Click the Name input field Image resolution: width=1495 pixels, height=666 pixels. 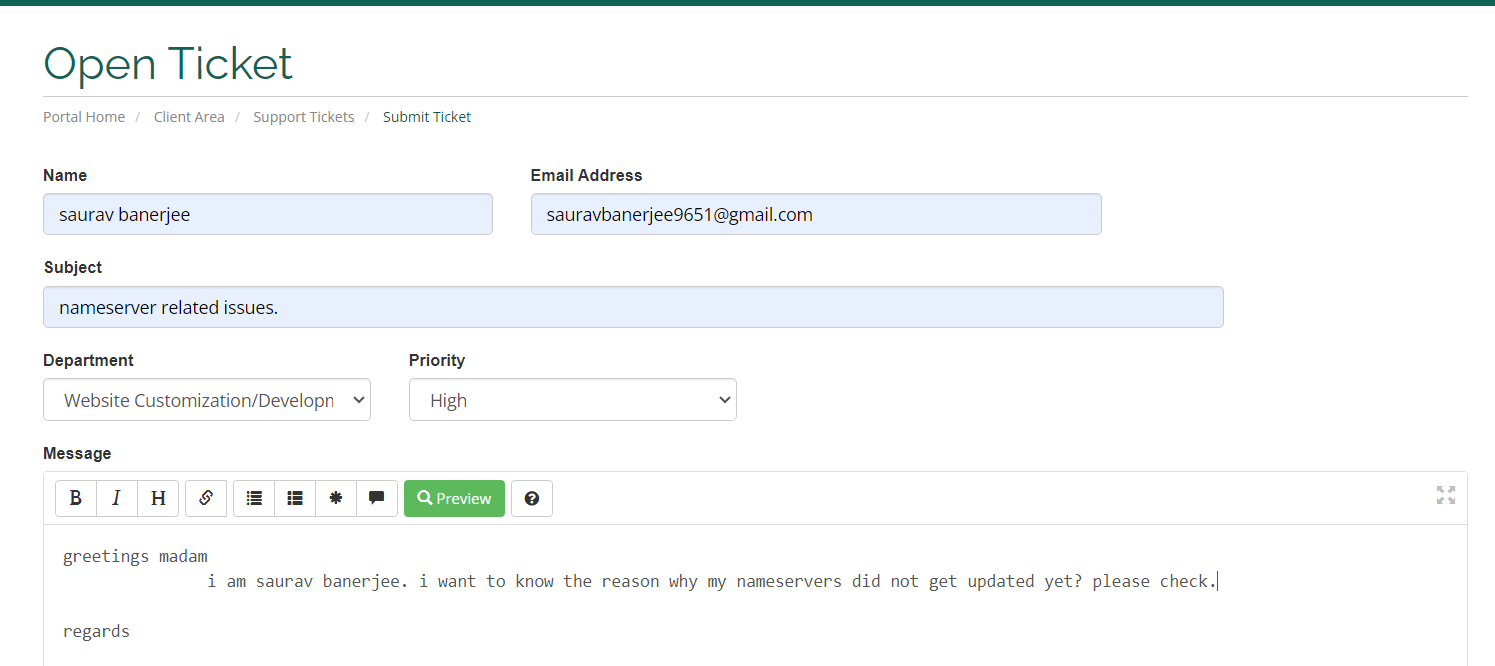[268, 214]
